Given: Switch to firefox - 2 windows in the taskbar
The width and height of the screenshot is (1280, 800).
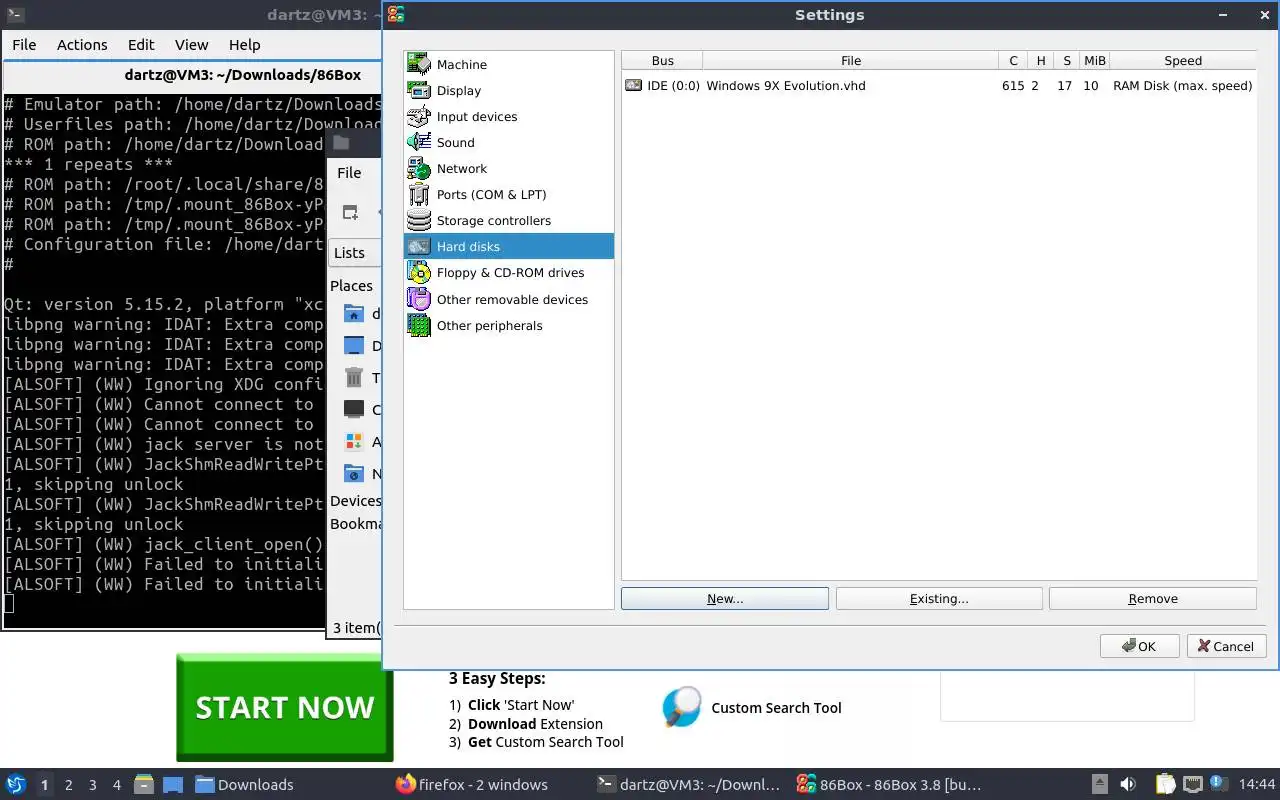Looking at the screenshot, I should (x=471, y=785).
